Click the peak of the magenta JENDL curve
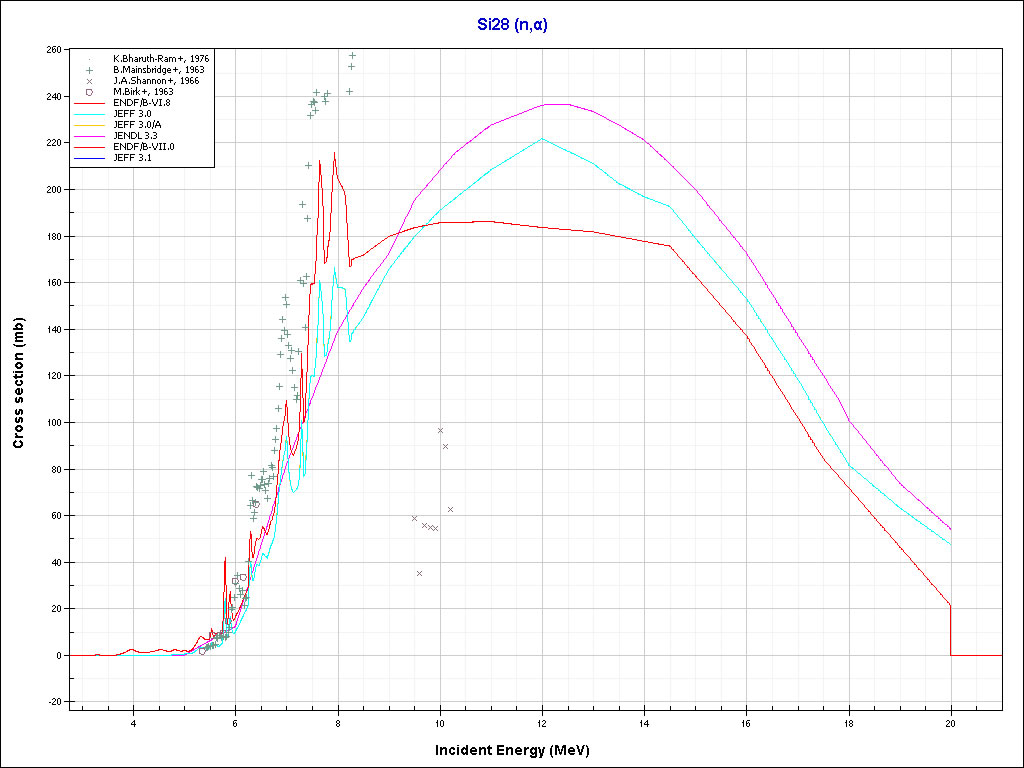1024x768 pixels. (555, 104)
